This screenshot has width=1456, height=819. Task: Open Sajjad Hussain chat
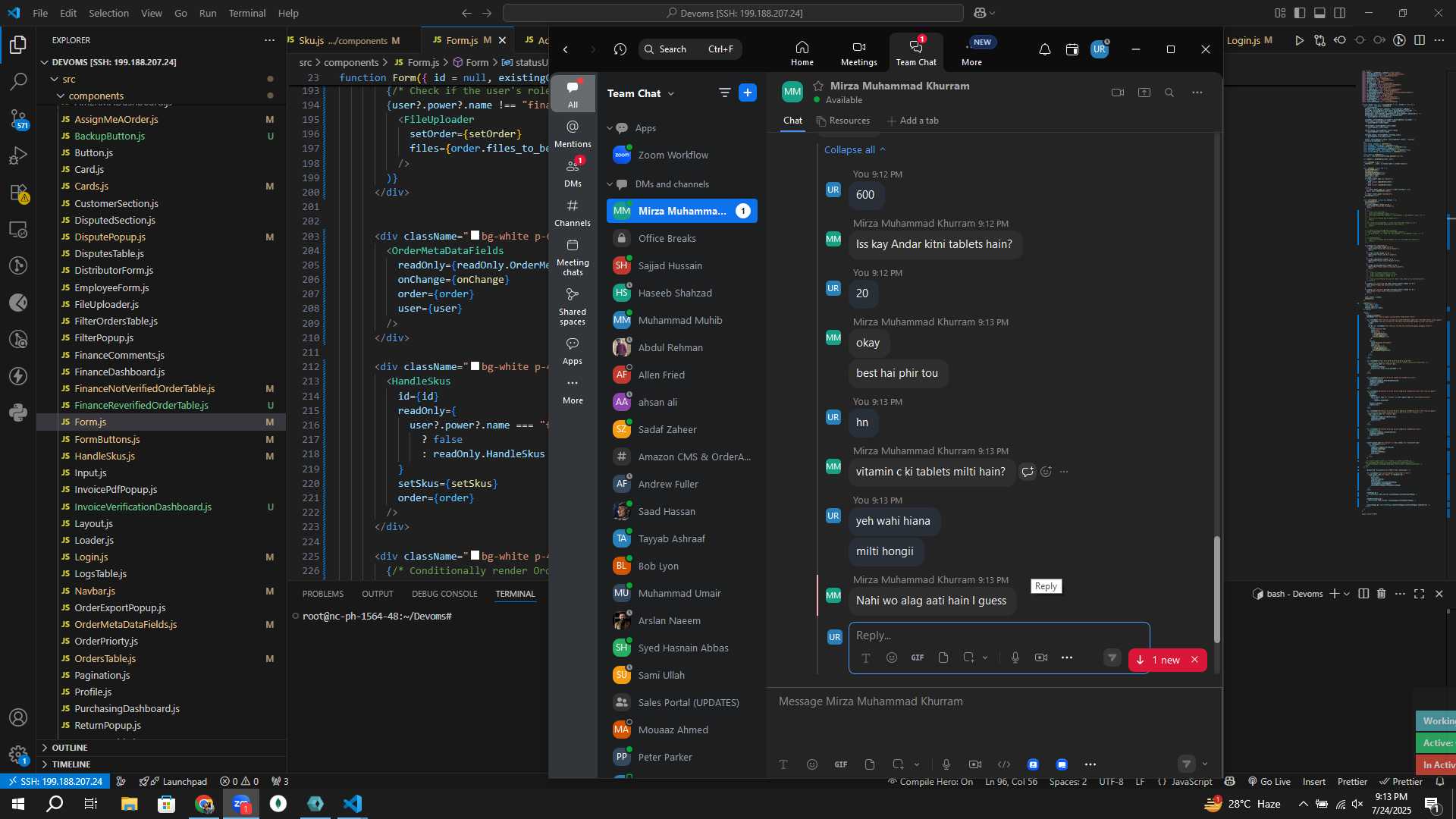coord(682,265)
